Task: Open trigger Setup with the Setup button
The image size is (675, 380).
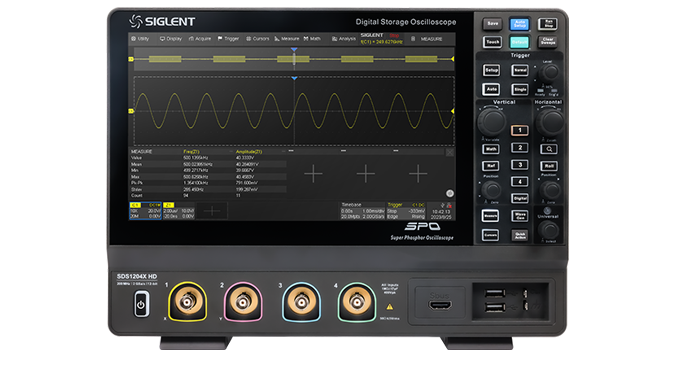Action: [492, 70]
